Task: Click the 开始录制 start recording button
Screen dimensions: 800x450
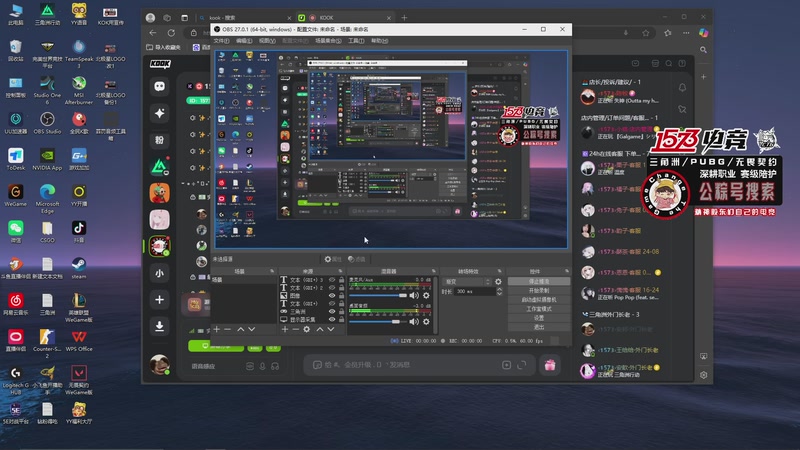Action: (x=539, y=291)
